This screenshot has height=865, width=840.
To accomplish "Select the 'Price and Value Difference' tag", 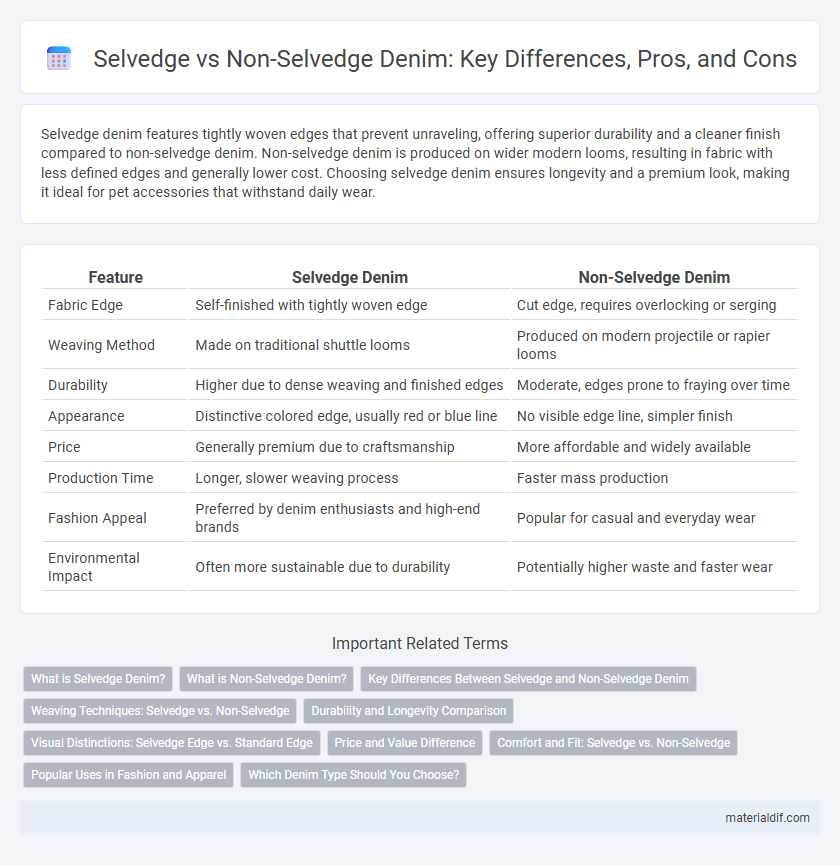I will point(405,743).
